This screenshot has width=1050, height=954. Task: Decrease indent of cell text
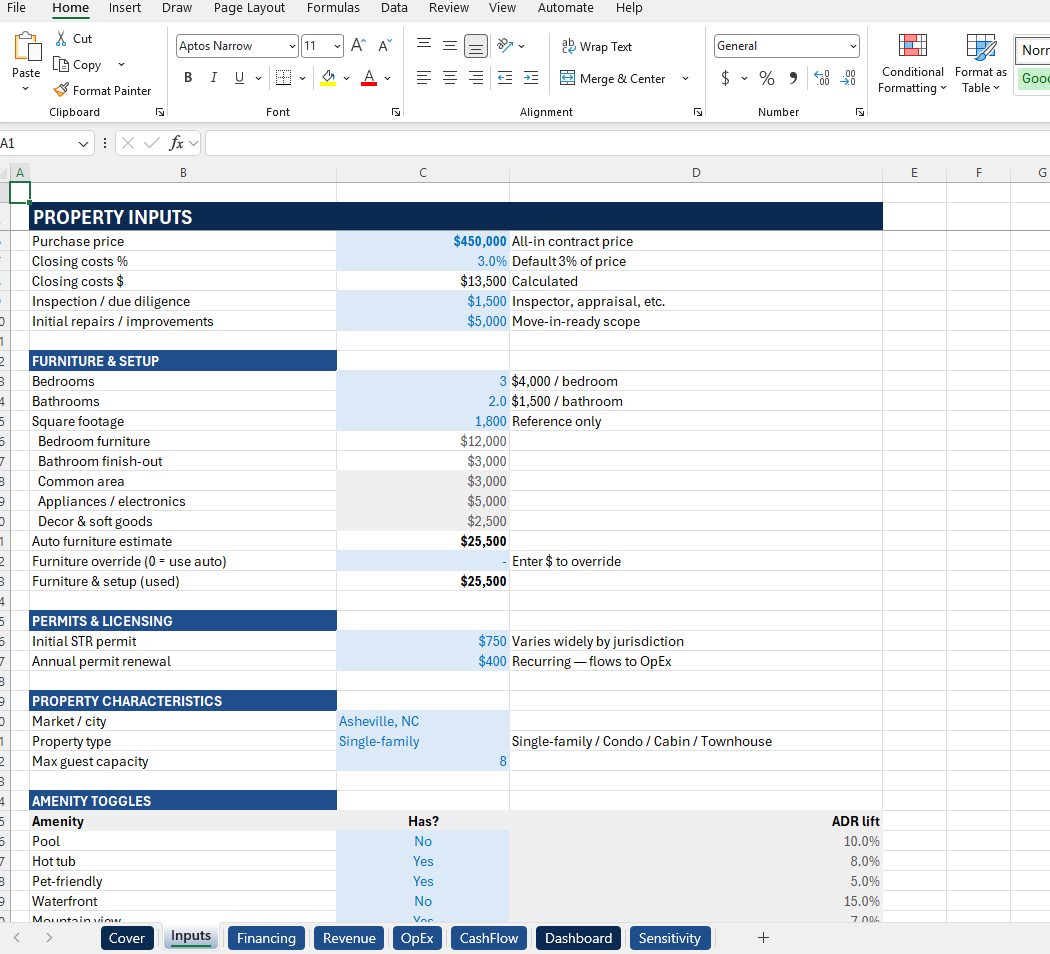click(505, 78)
